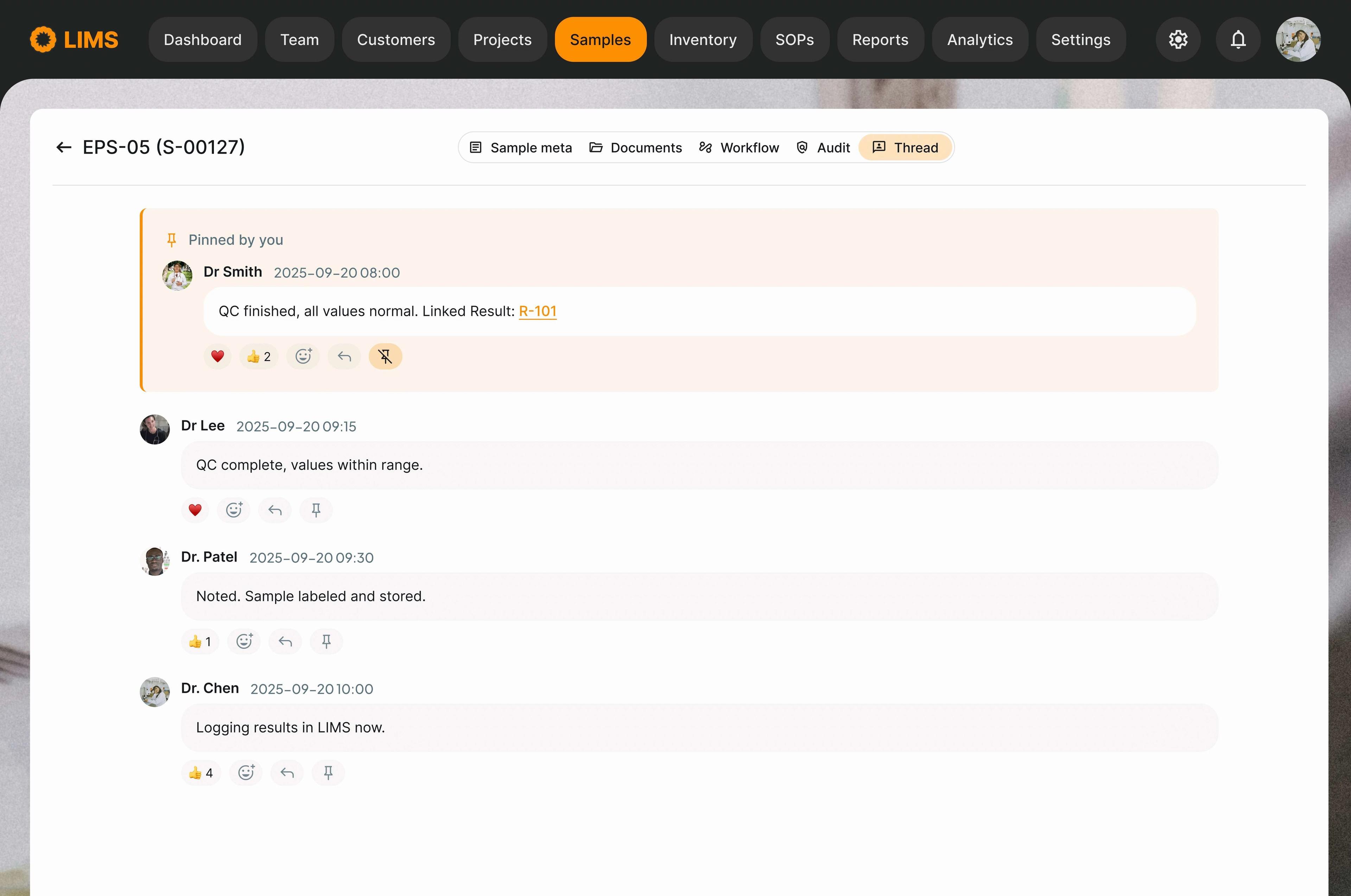Go back using arrow beside EPS-05
The height and width of the screenshot is (896, 1351).
click(63, 147)
